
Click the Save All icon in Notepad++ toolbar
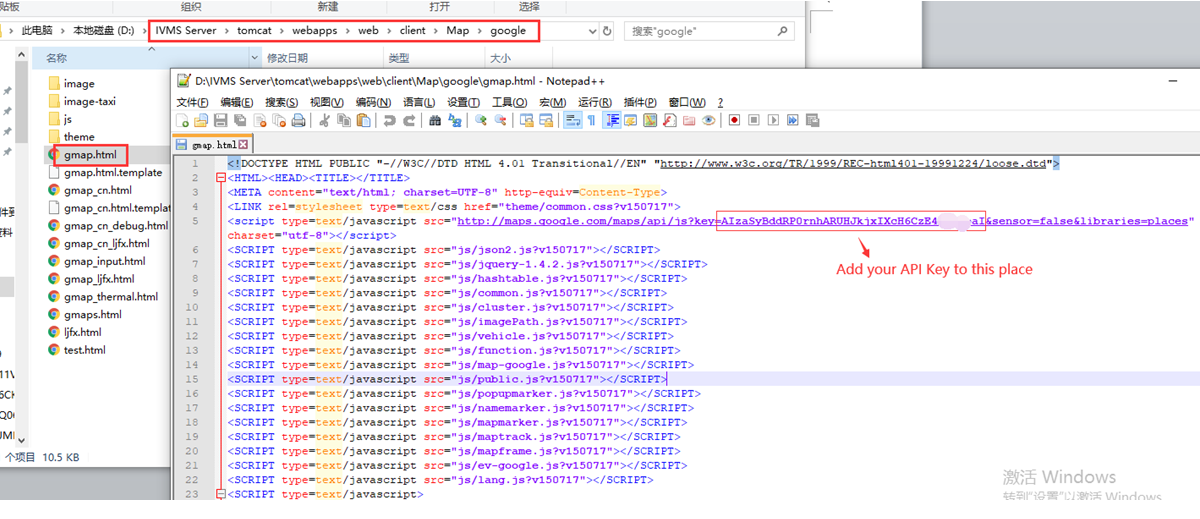[x=239, y=120]
